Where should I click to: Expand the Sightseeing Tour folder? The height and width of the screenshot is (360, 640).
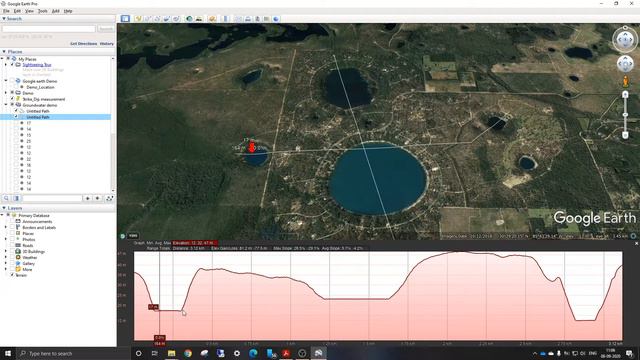(x=6, y=65)
